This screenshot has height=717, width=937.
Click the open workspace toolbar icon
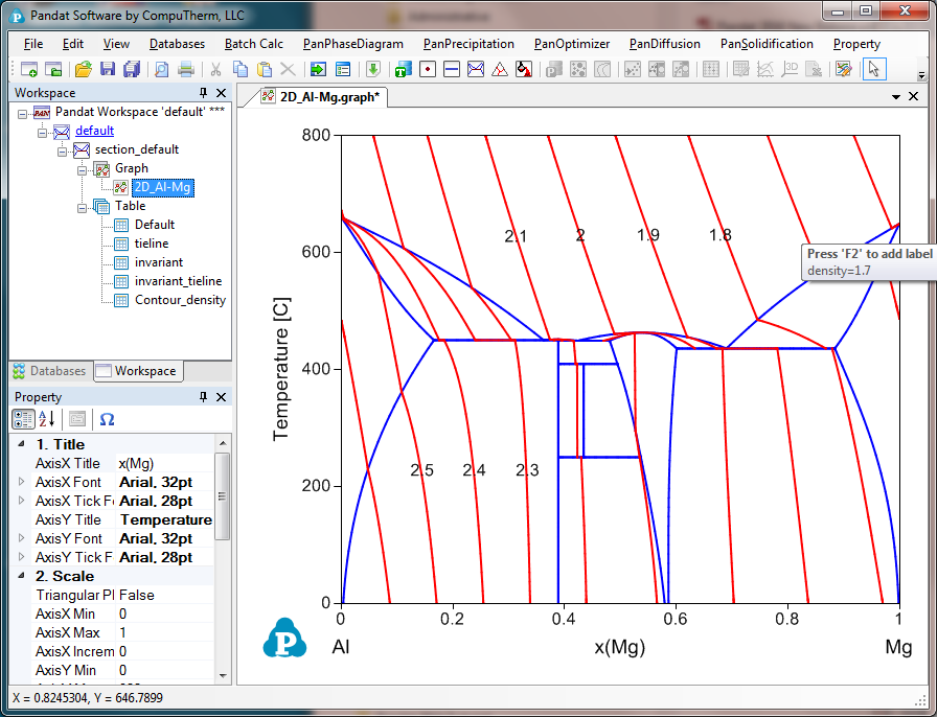[x=53, y=69]
